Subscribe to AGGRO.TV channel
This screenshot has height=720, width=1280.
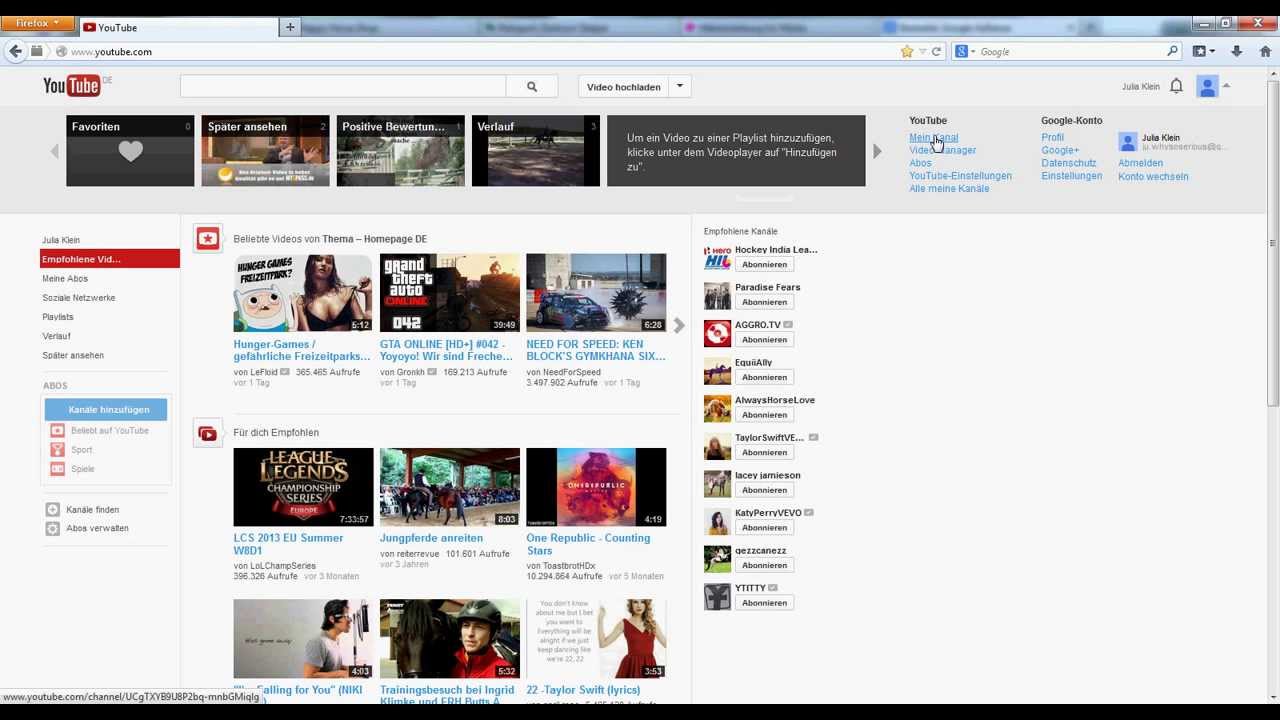coord(765,340)
